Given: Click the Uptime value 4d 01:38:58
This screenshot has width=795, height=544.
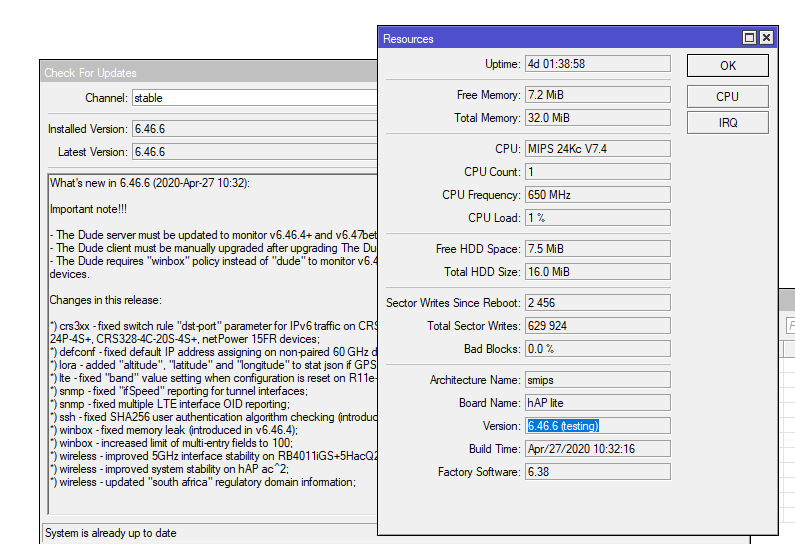Looking at the screenshot, I should point(598,64).
